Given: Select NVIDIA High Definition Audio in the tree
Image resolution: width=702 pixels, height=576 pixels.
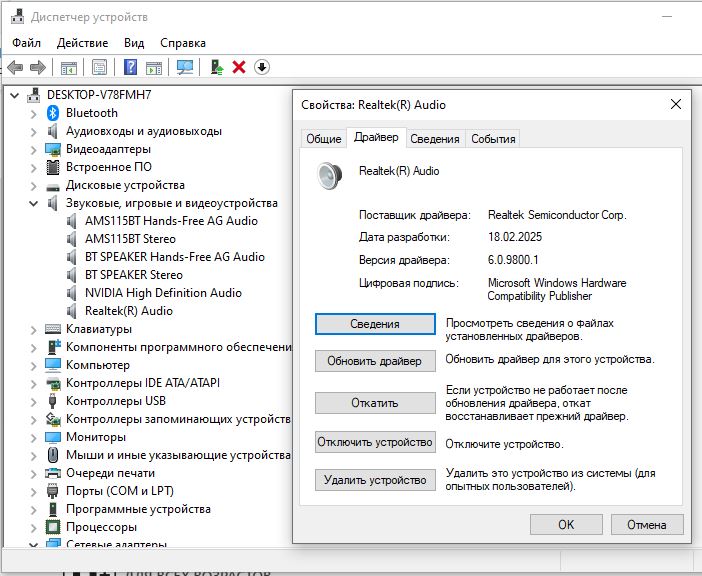Looking at the screenshot, I should tap(163, 293).
